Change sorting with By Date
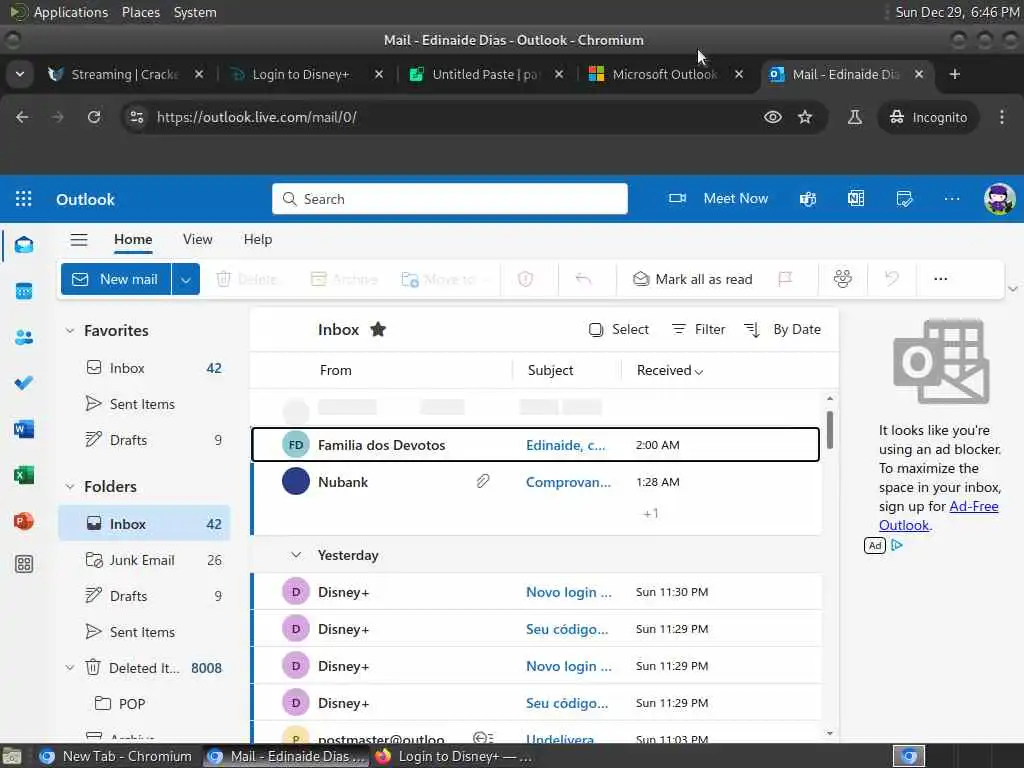Image resolution: width=1024 pixels, height=768 pixels. [x=782, y=329]
